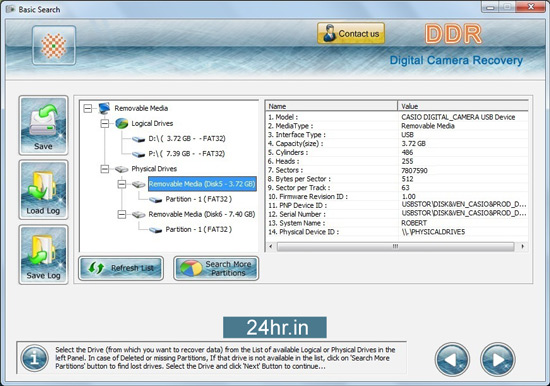This screenshot has height=386, width=550.
Task: Collapse the Logical Drives node
Action: coord(105,124)
